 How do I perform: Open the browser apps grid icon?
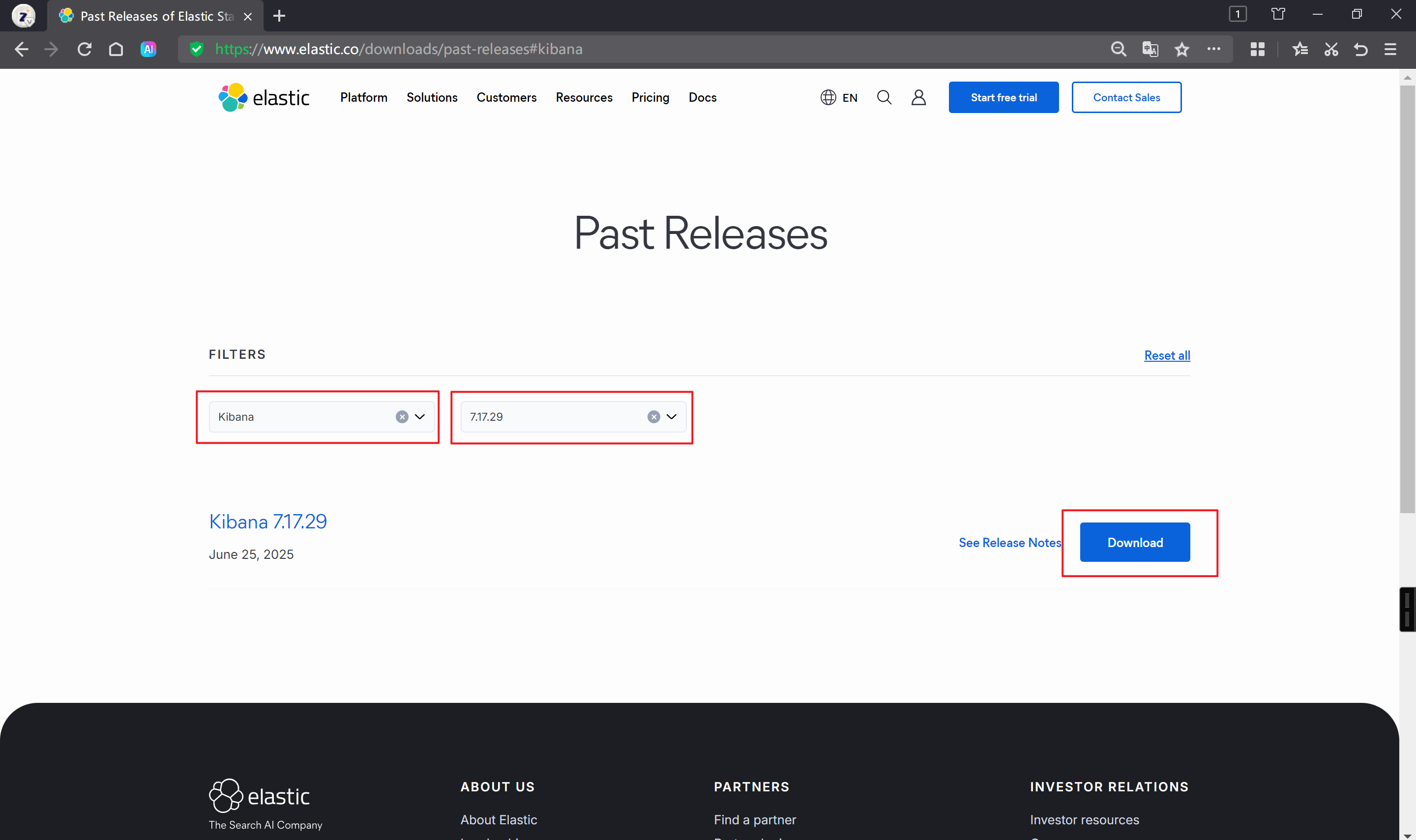tap(1258, 49)
